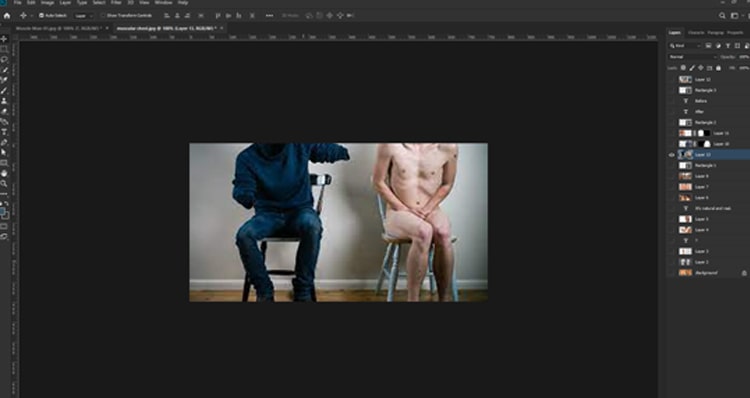Click the Layer 12 thumbnail

685,79
